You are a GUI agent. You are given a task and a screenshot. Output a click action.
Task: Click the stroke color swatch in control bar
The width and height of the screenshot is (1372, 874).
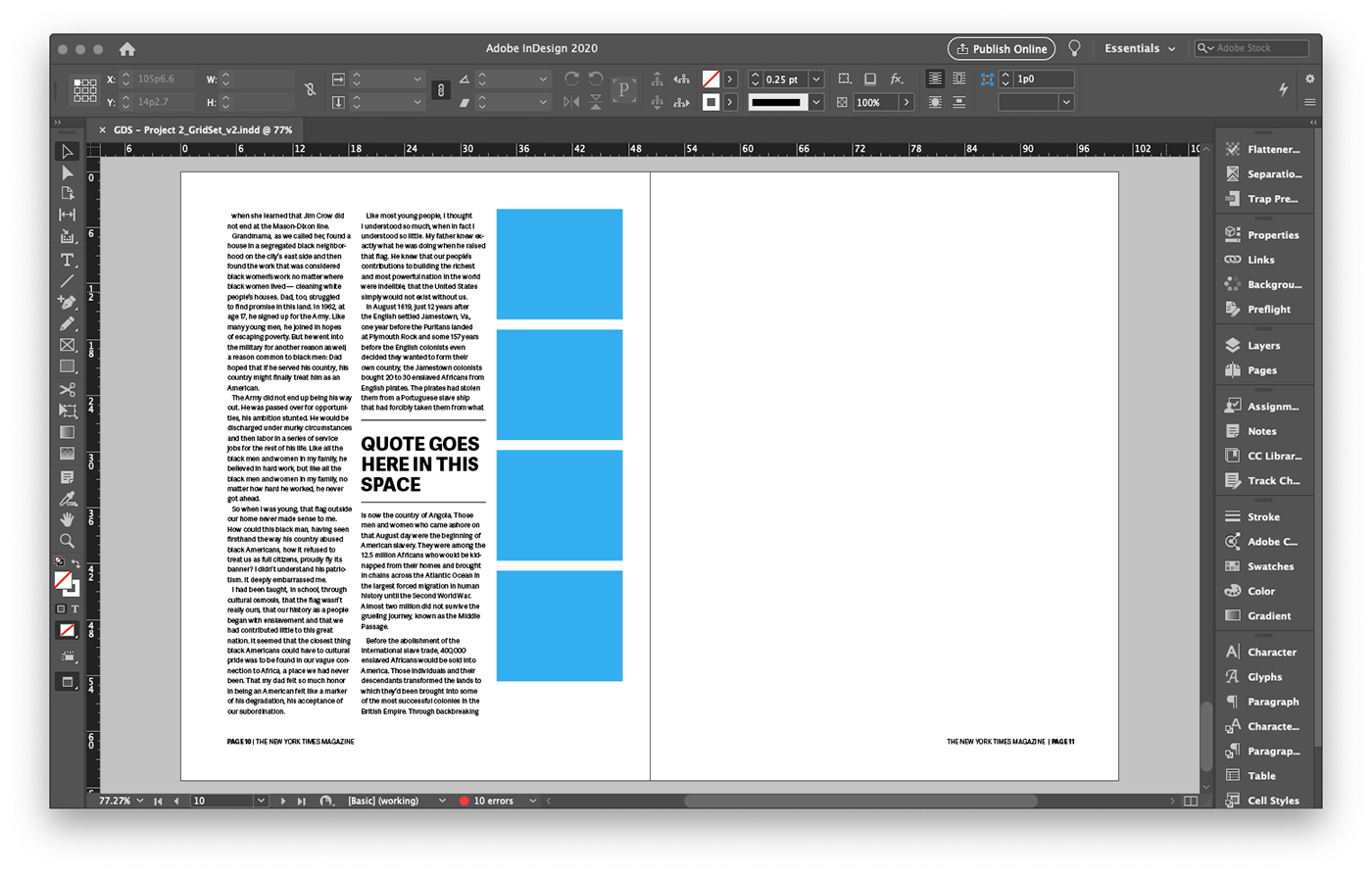point(711,102)
